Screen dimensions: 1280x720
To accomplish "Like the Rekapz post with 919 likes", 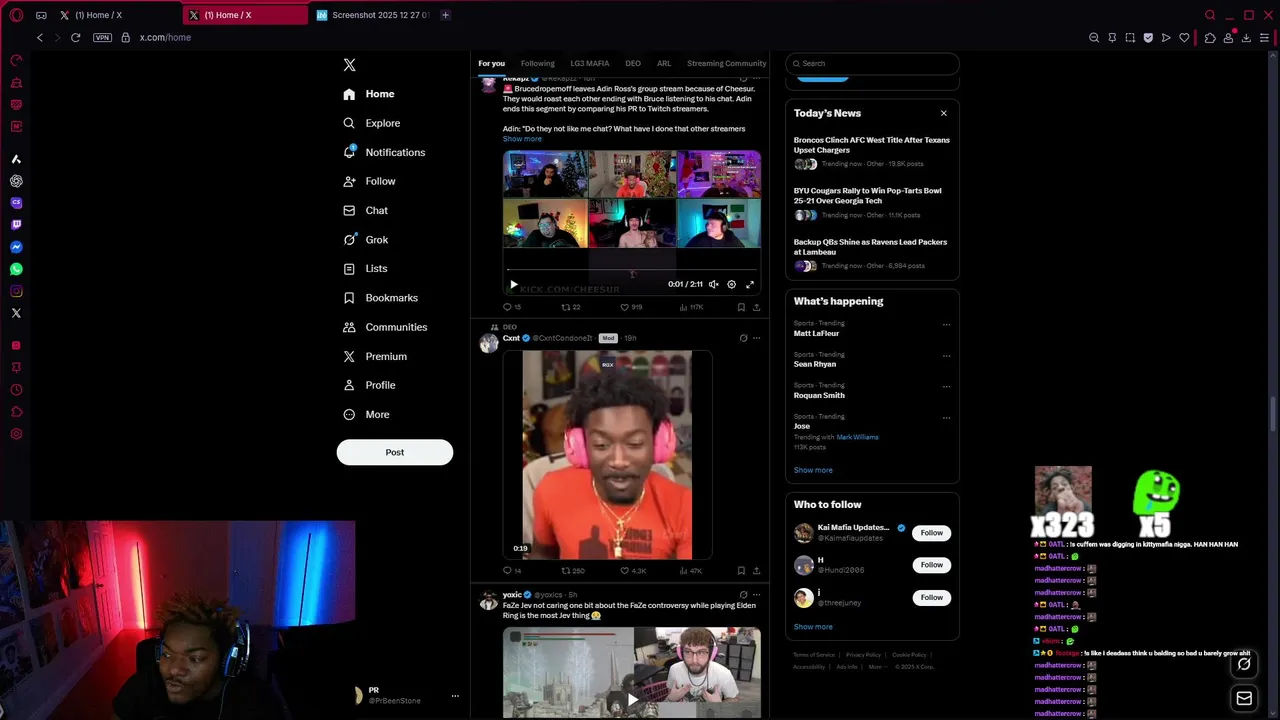I will point(631,307).
